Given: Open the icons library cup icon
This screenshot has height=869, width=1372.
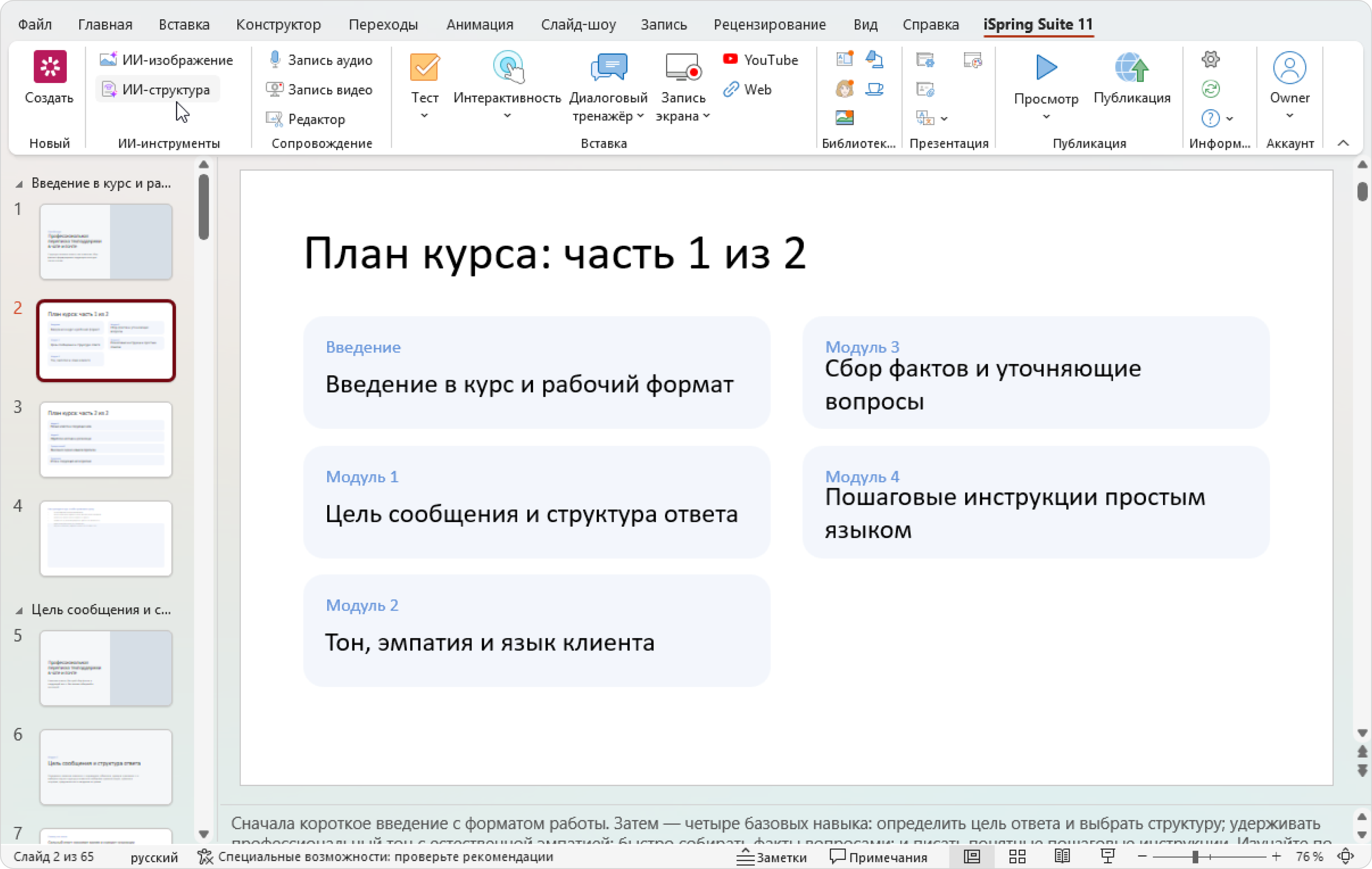Looking at the screenshot, I should (875, 89).
